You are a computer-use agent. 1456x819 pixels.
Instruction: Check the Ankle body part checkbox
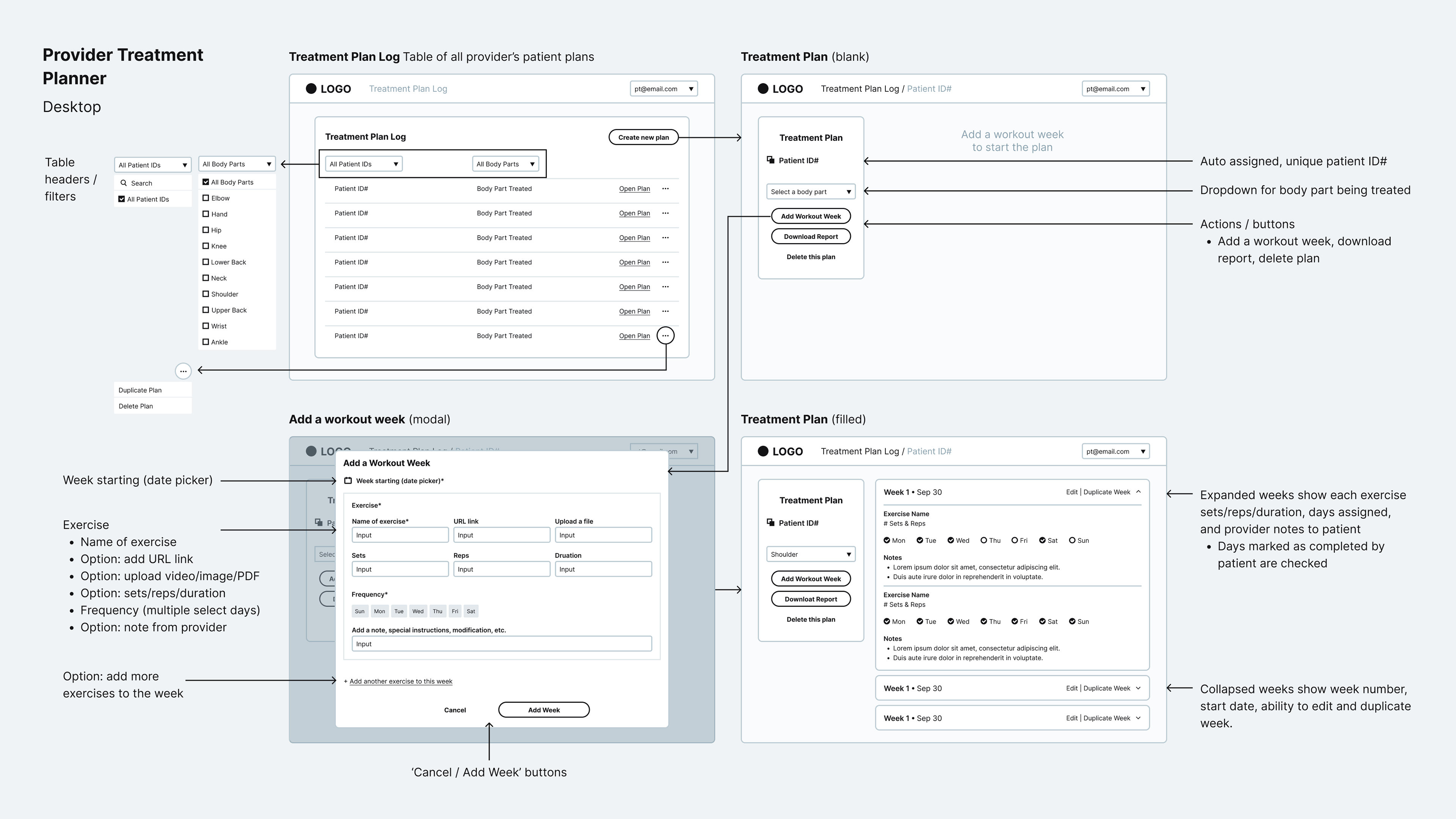[x=206, y=342]
